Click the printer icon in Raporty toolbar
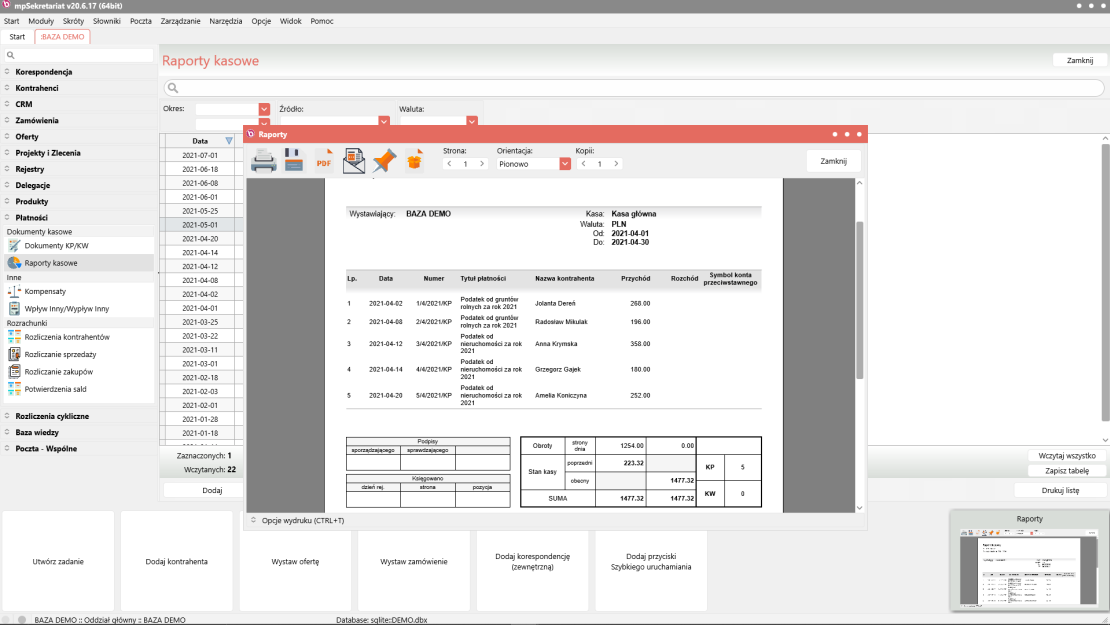 point(264,161)
